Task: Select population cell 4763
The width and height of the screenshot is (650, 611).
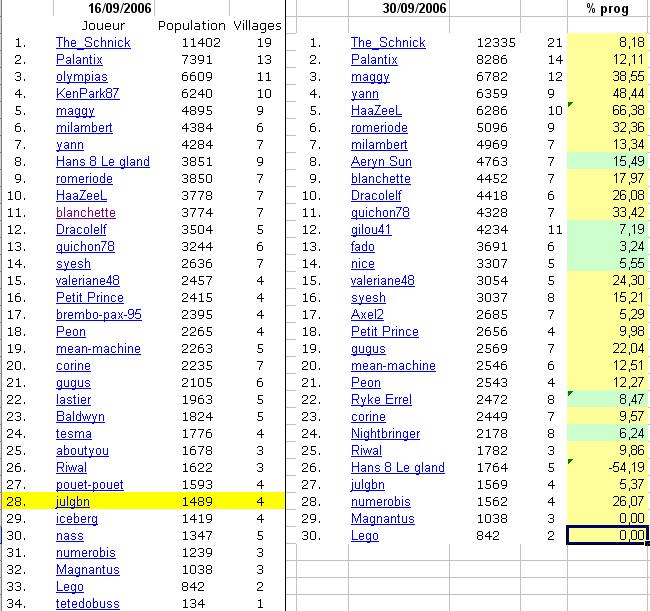Action: point(492,162)
